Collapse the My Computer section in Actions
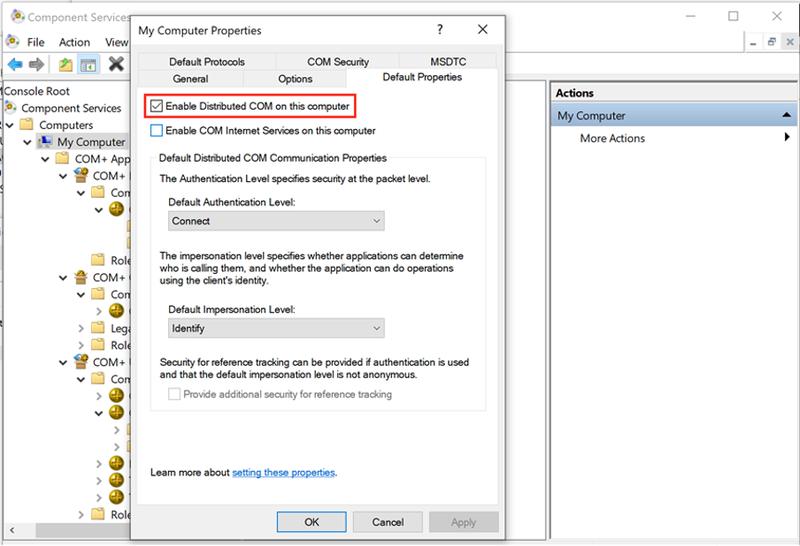The image size is (800, 546). coord(787,115)
